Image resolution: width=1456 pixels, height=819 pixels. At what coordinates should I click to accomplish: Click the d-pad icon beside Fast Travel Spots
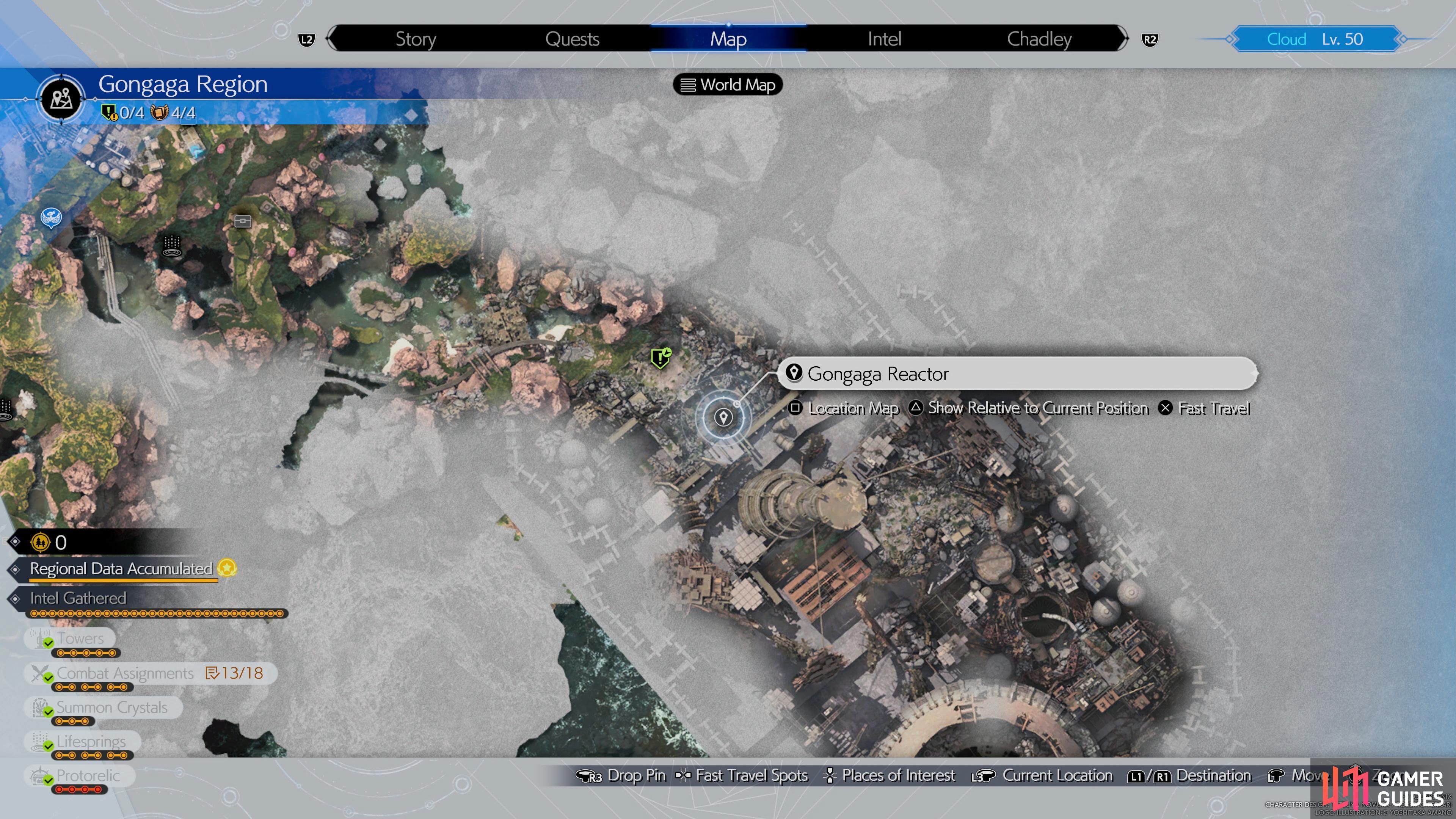(x=683, y=775)
